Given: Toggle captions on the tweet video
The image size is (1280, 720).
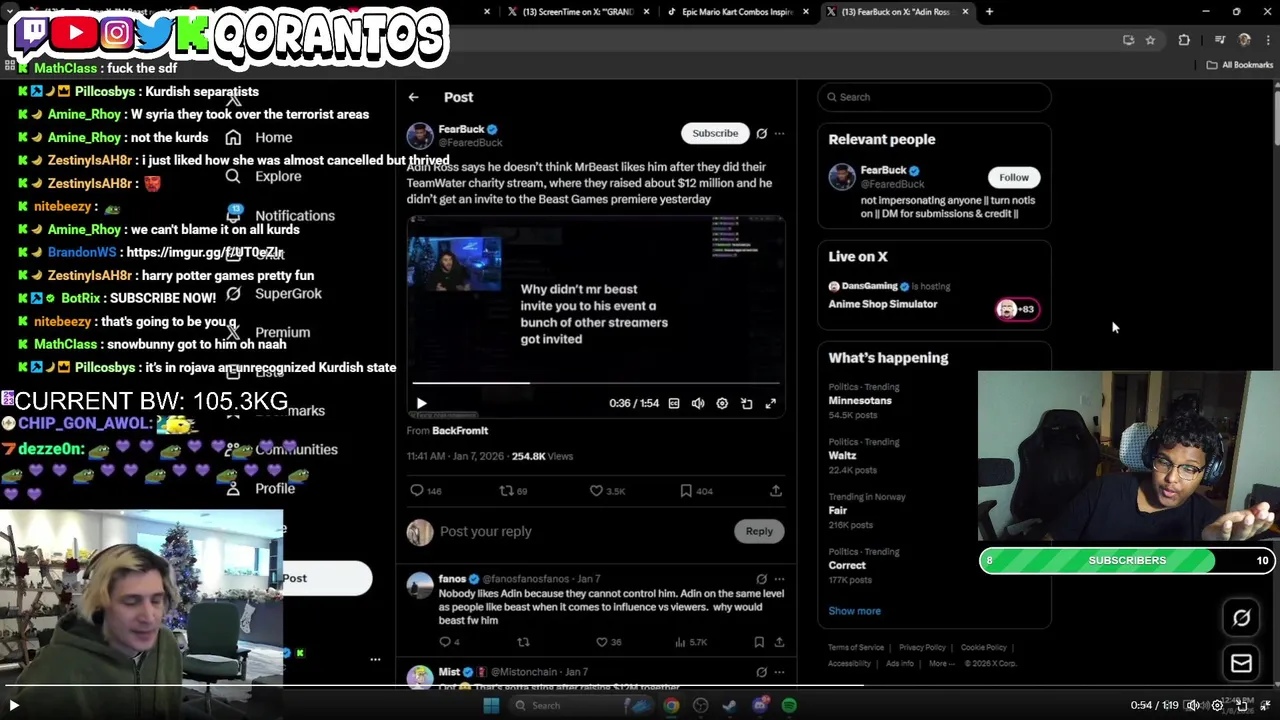Looking at the screenshot, I should coord(674,403).
